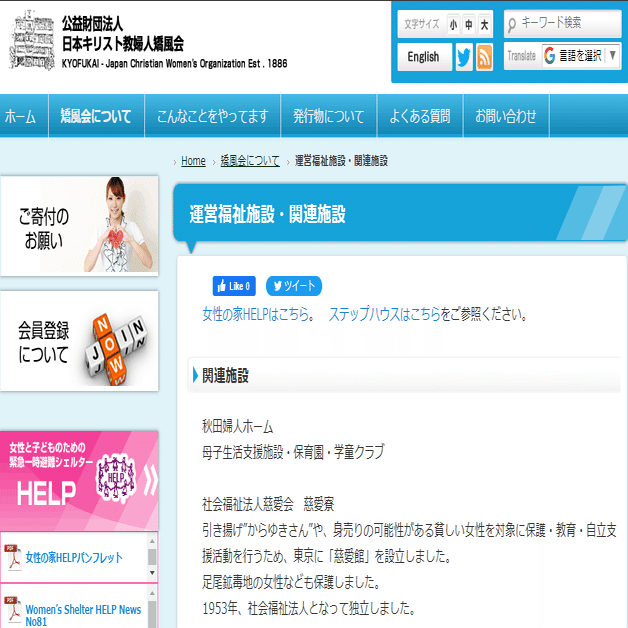Click up arrow in HELP pamphlet scroll box
This screenshot has height=628, width=628.
point(152,541)
